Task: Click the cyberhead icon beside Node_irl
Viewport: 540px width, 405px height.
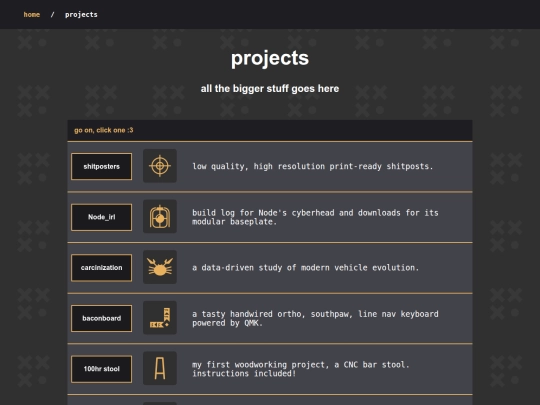Action: point(160,217)
